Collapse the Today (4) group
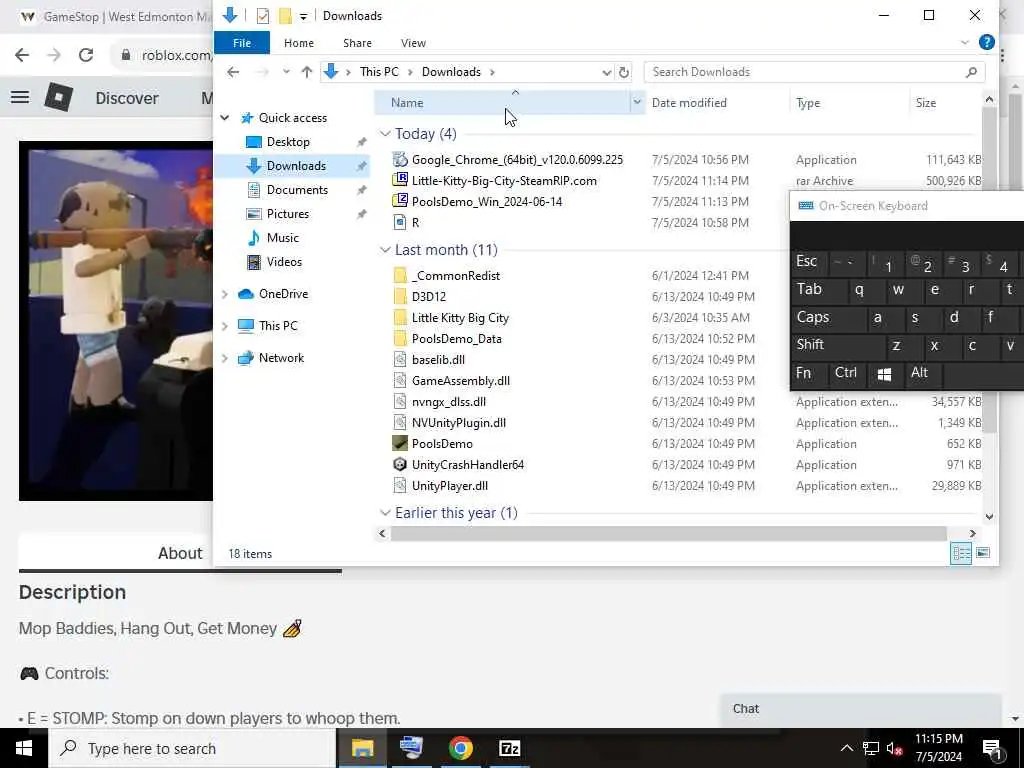The height and width of the screenshot is (768, 1024). click(x=385, y=134)
